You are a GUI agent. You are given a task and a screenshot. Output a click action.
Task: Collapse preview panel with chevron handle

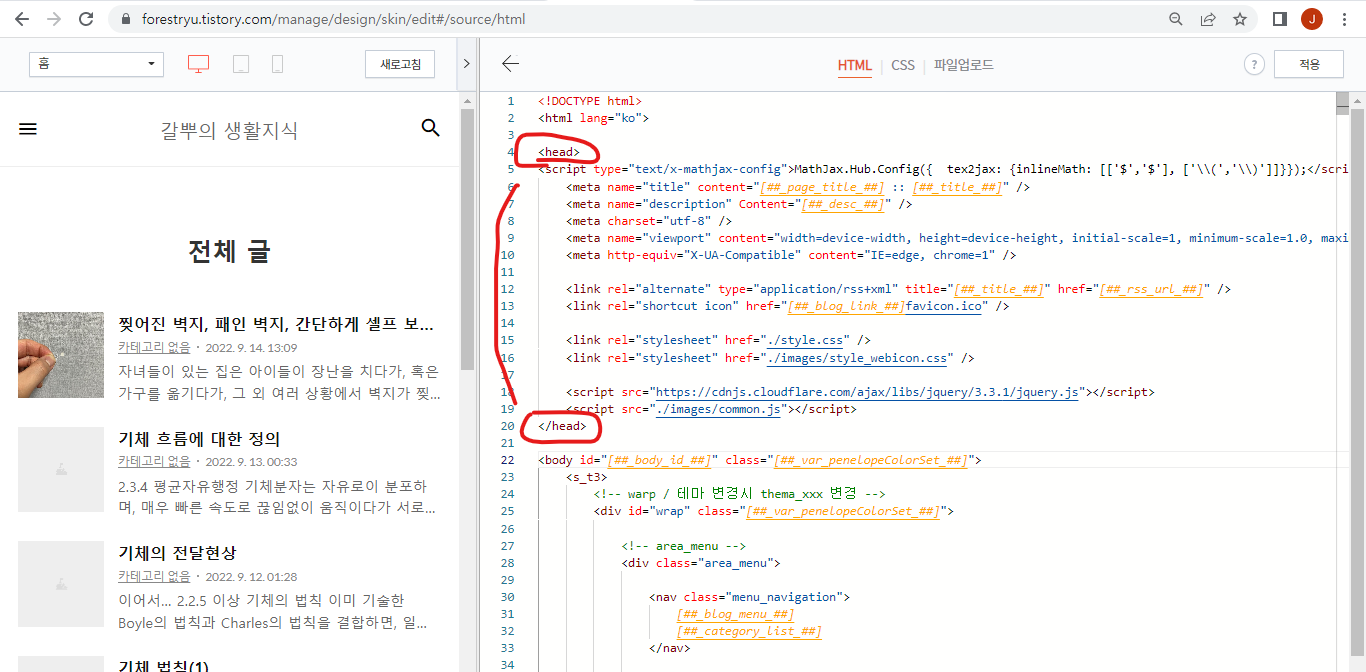[x=467, y=64]
